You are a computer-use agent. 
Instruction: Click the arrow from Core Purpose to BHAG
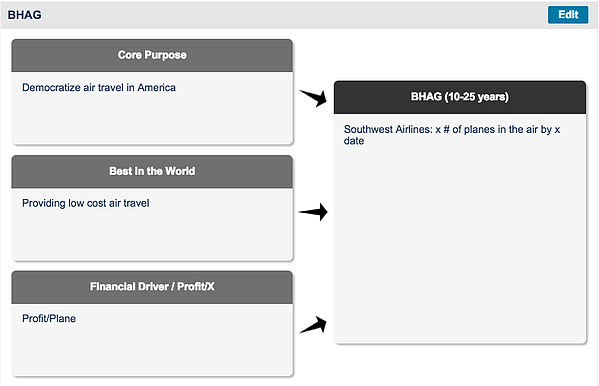(313, 98)
